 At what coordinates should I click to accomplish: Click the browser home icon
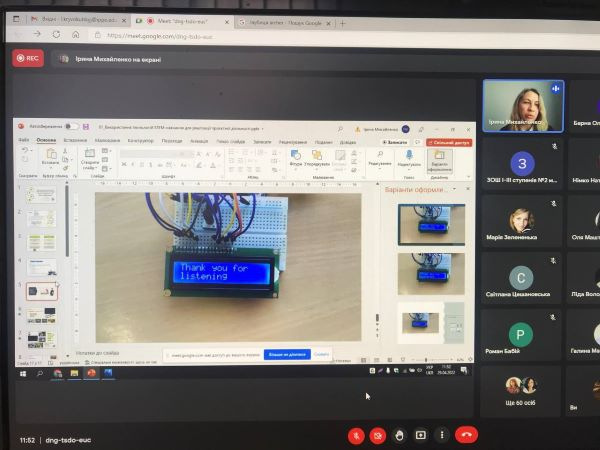click(75, 34)
